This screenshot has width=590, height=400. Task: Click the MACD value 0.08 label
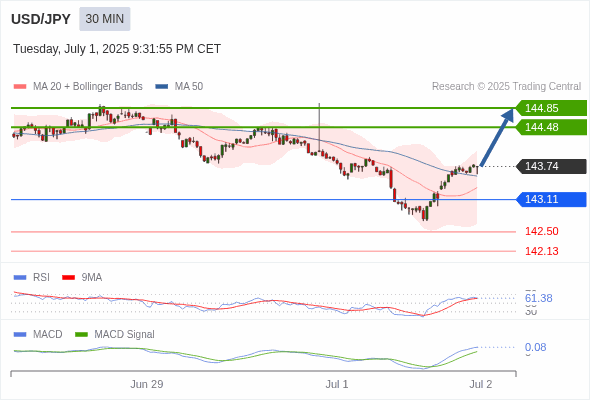pos(535,347)
